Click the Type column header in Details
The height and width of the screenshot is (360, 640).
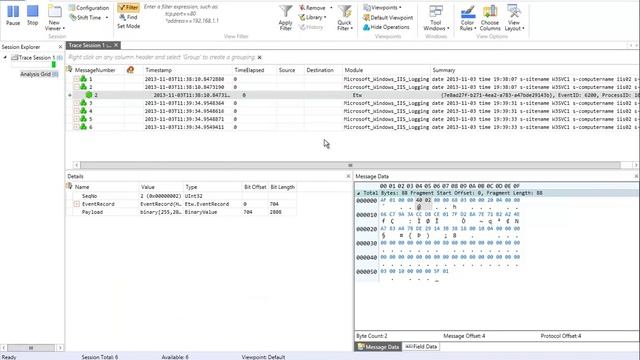click(x=191, y=187)
